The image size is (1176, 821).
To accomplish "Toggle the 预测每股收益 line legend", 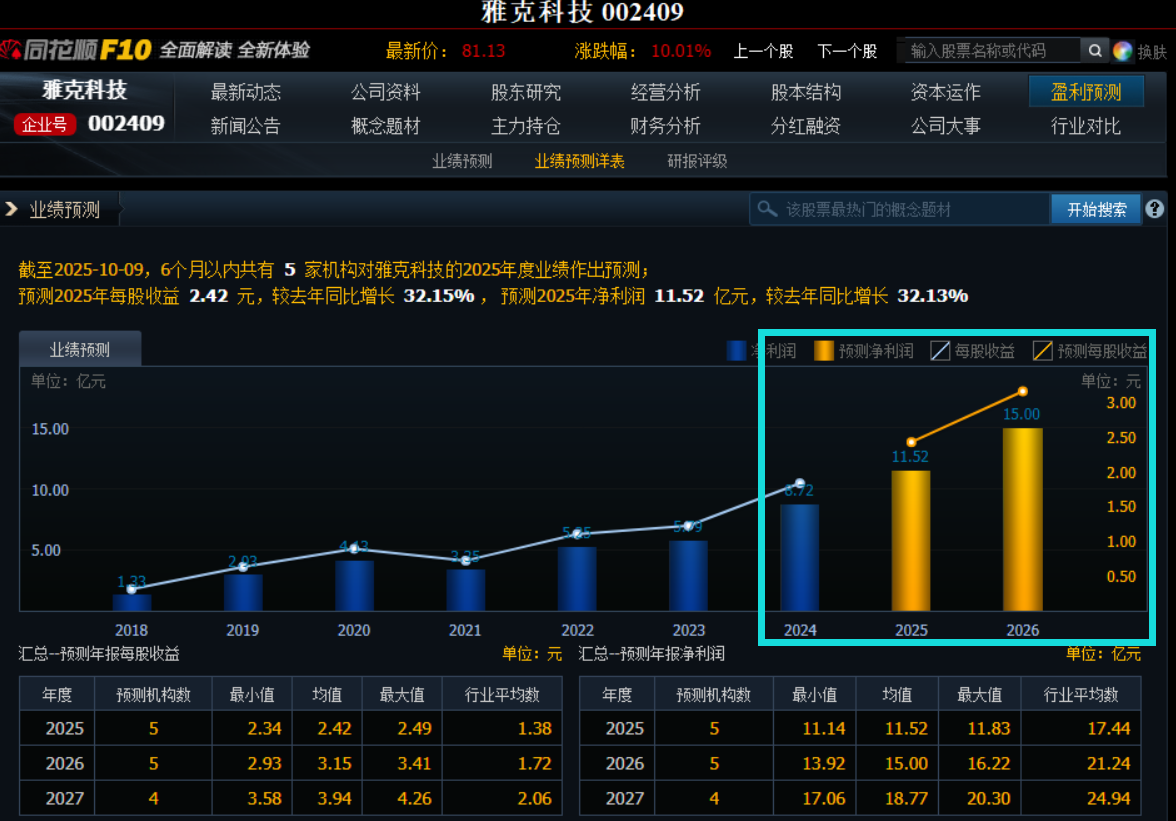I will pos(1090,350).
